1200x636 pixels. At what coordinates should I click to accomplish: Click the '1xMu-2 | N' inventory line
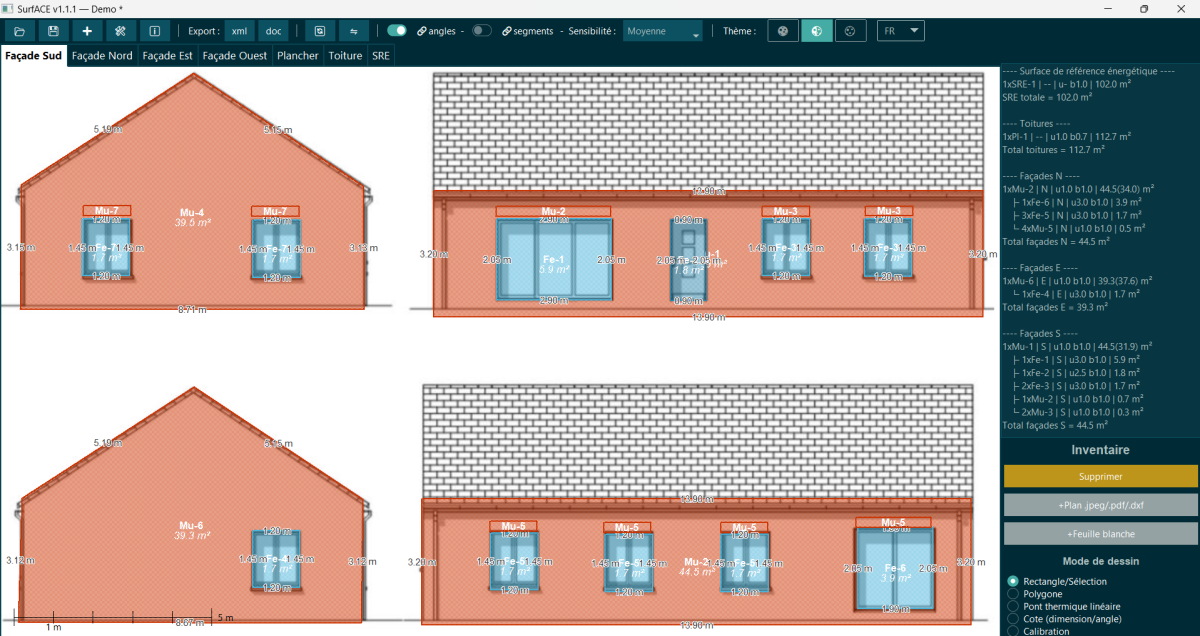point(1077,188)
